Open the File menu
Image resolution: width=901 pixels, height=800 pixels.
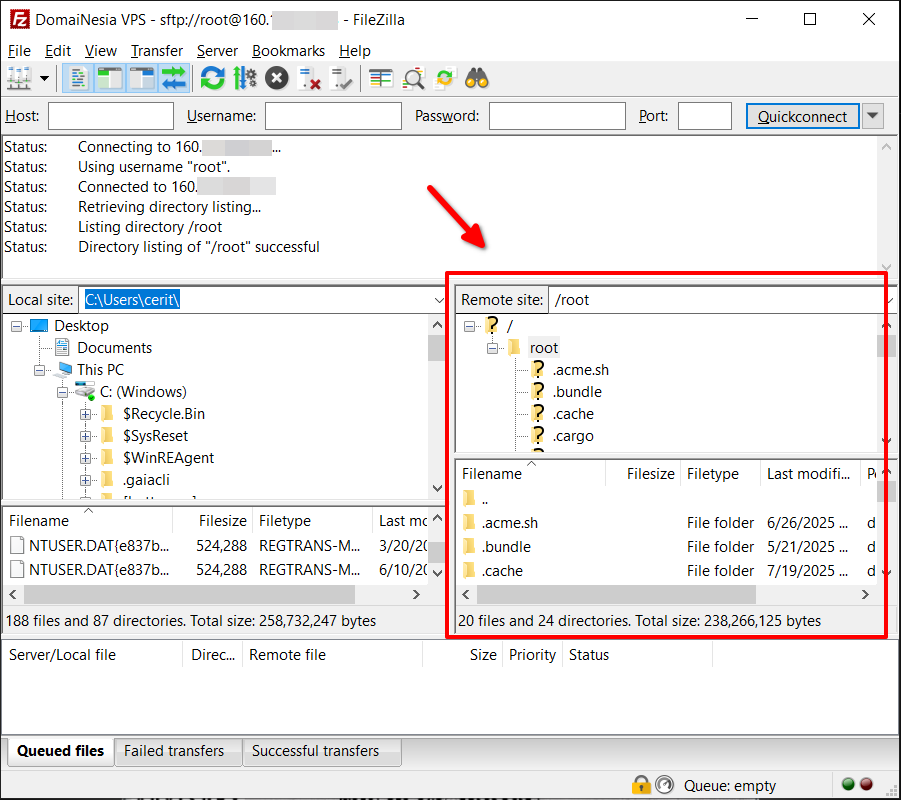coord(19,51)
